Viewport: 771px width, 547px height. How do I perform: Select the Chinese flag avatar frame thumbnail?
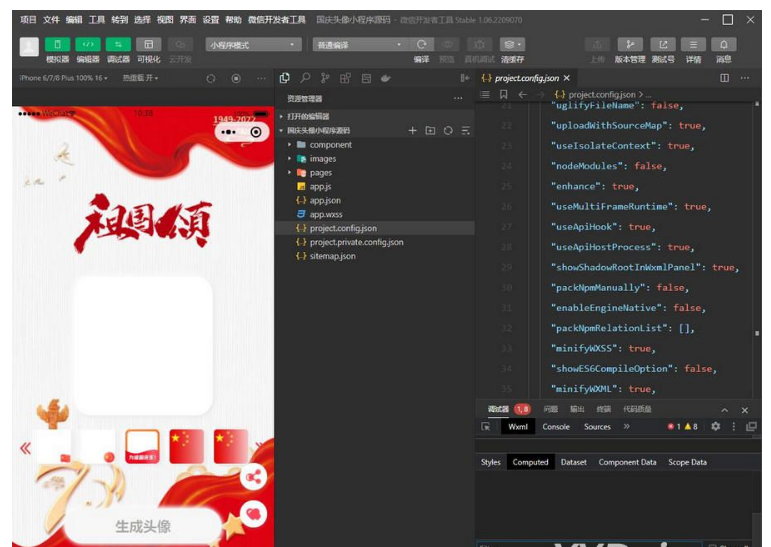click(187, 446)
